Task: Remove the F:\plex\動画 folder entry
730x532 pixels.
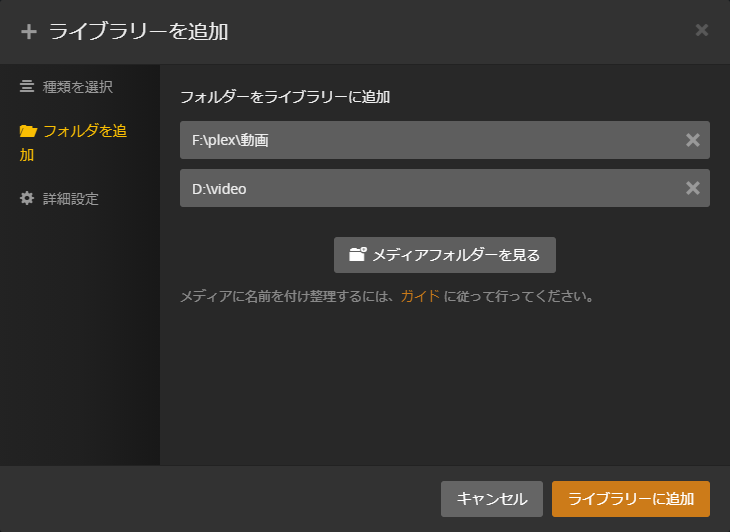Action: [x=693, y=140]
